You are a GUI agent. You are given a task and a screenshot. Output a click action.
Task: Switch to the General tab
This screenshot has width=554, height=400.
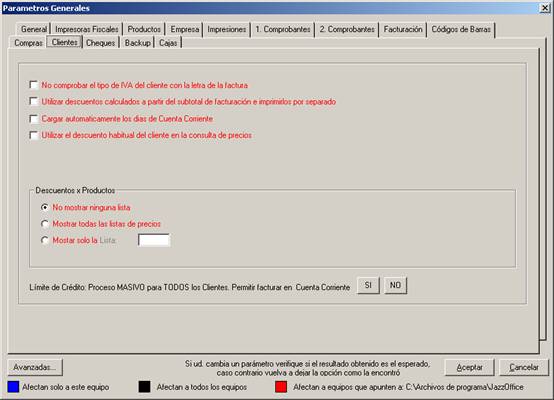[34, 29]
